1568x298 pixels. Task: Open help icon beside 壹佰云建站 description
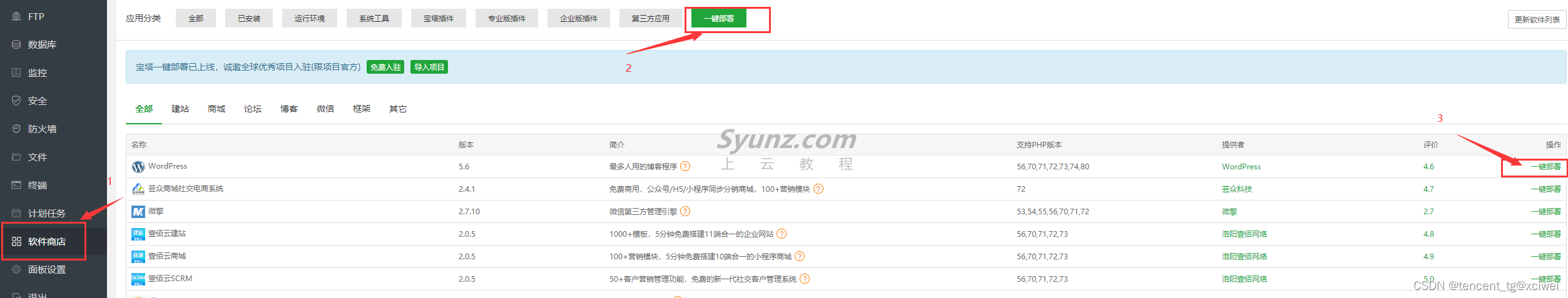tap(781, 234)
